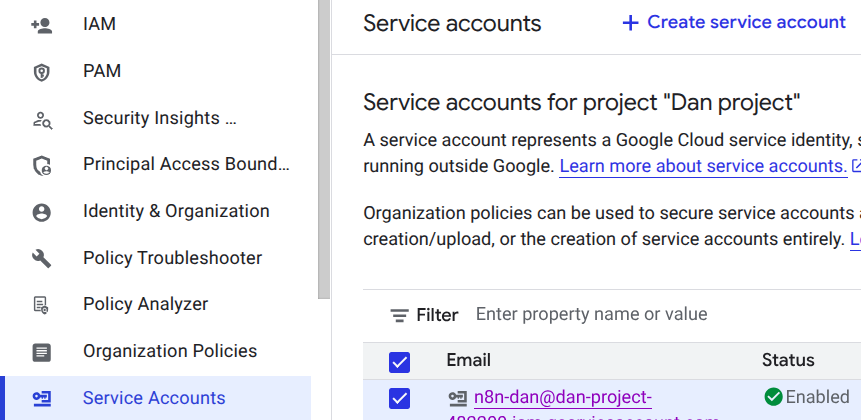Viewport: 861px width, 420px height.
Task: Open Security Insights in sidebar
Action: point(159,118)
